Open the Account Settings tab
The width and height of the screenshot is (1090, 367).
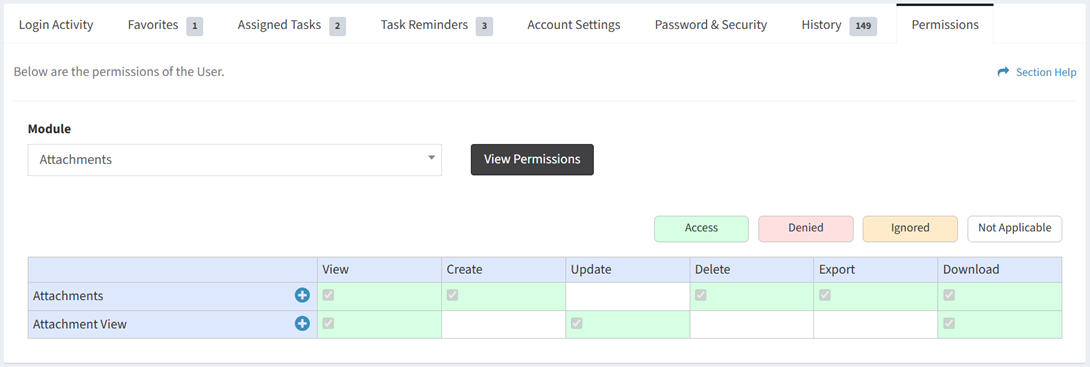(x=574, y=25)
